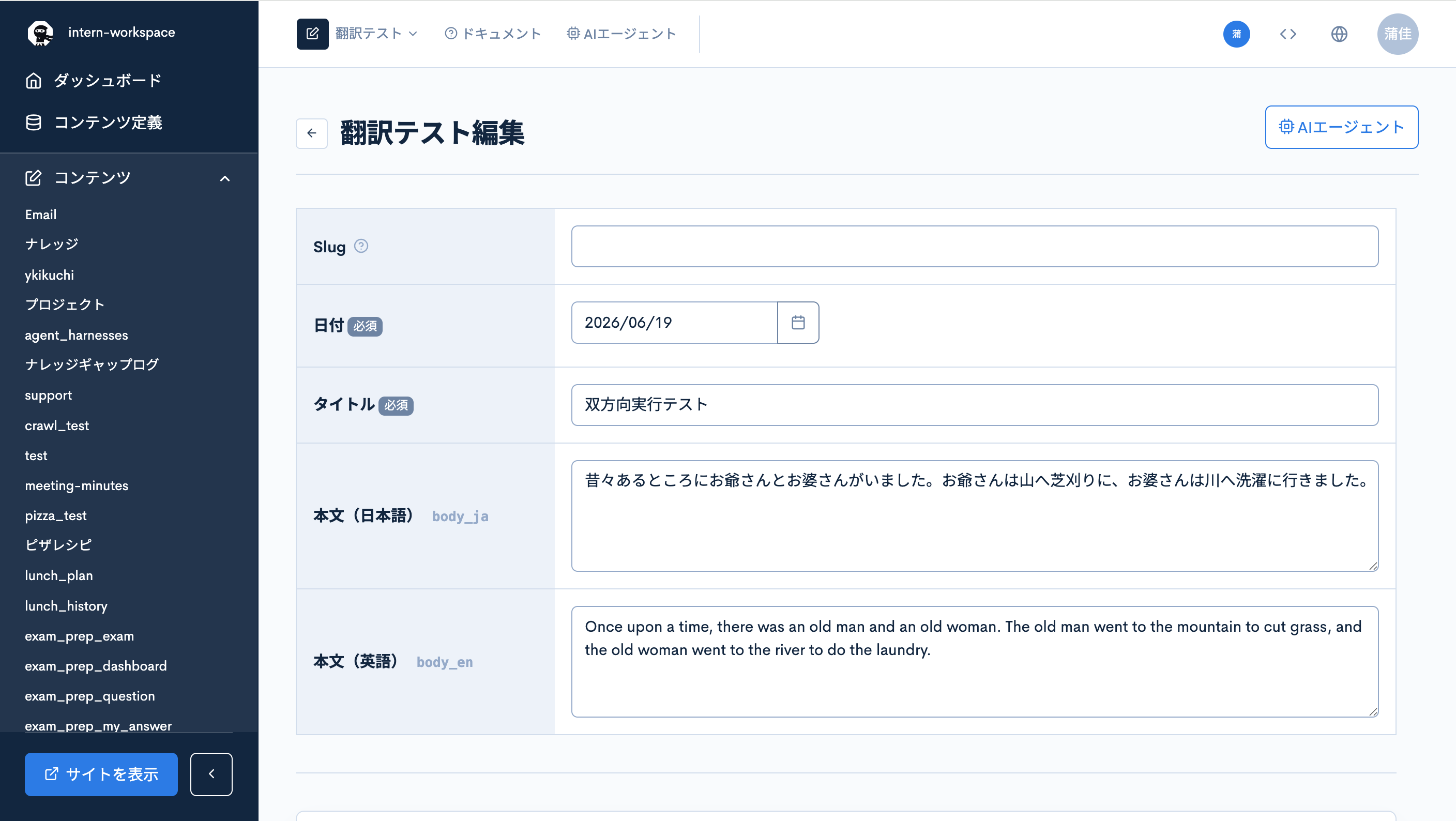Click the 本文（英語）textarea

click(975, 662)
